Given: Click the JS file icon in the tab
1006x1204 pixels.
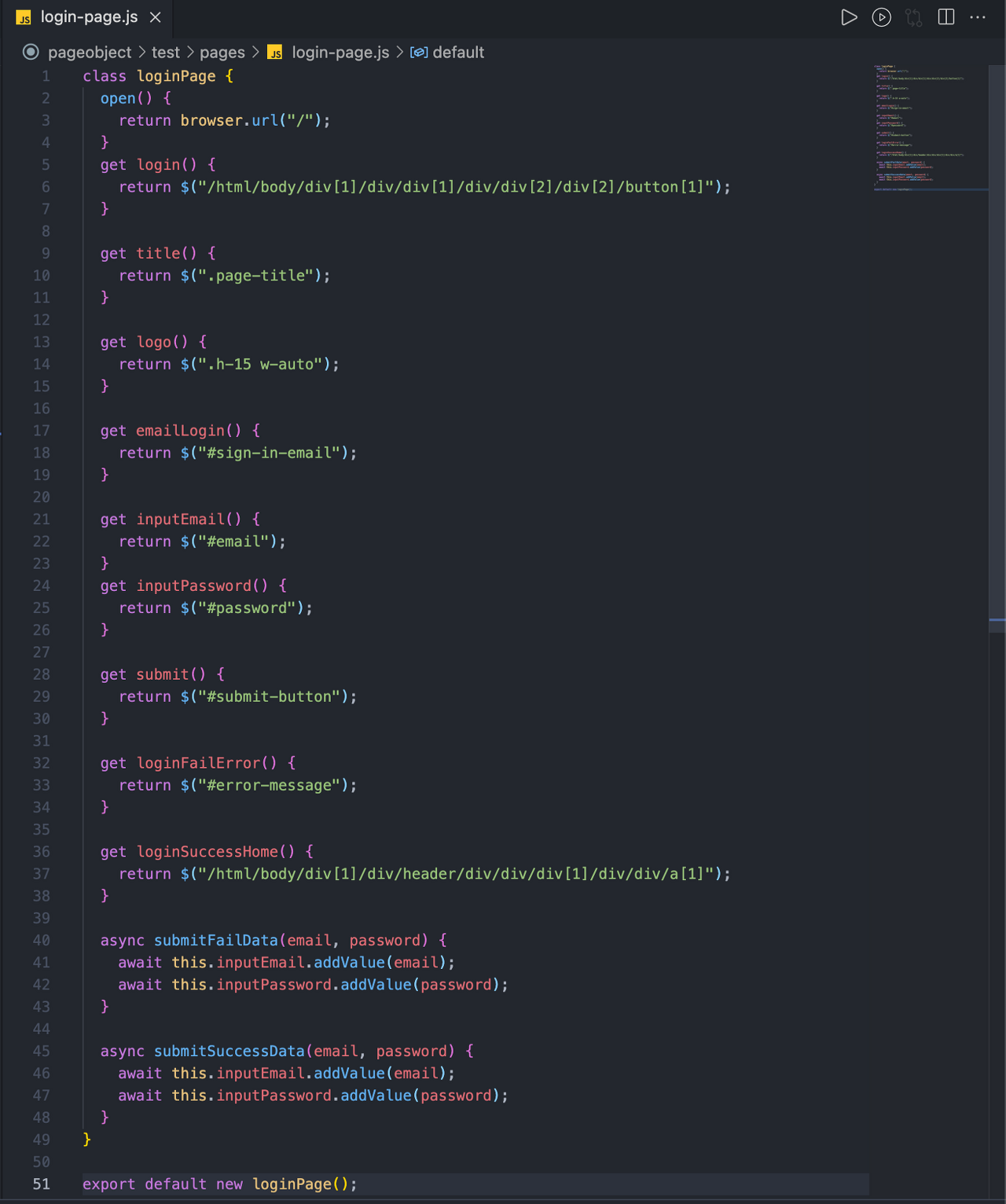Looking at the screenshot, I should (24, 17).
